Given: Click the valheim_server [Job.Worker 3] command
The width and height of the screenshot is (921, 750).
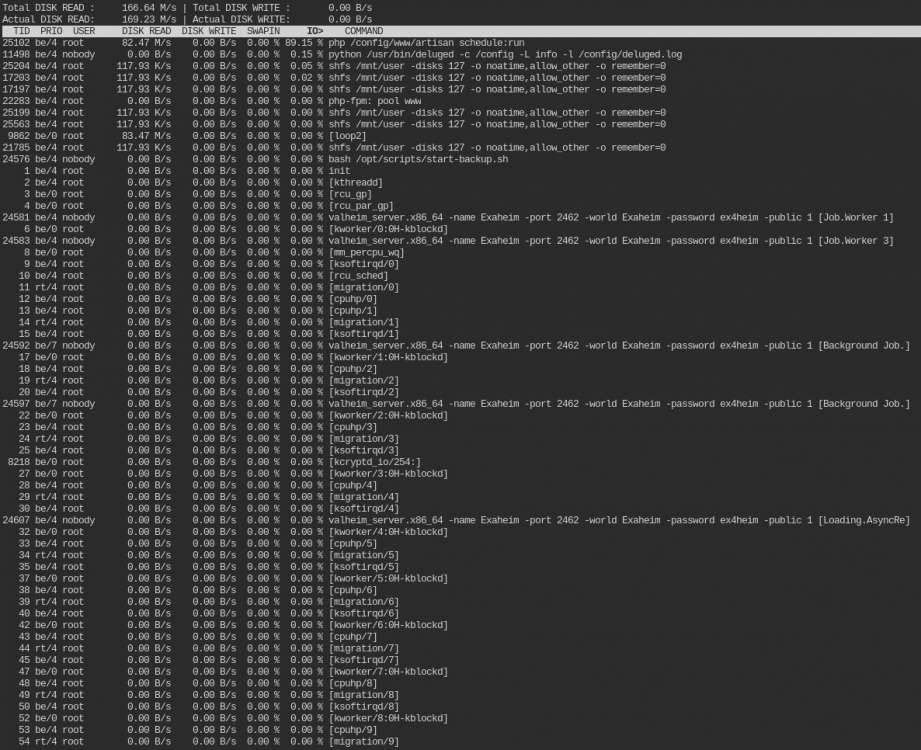Looking at the screenshot, I should tap(611, 241).
